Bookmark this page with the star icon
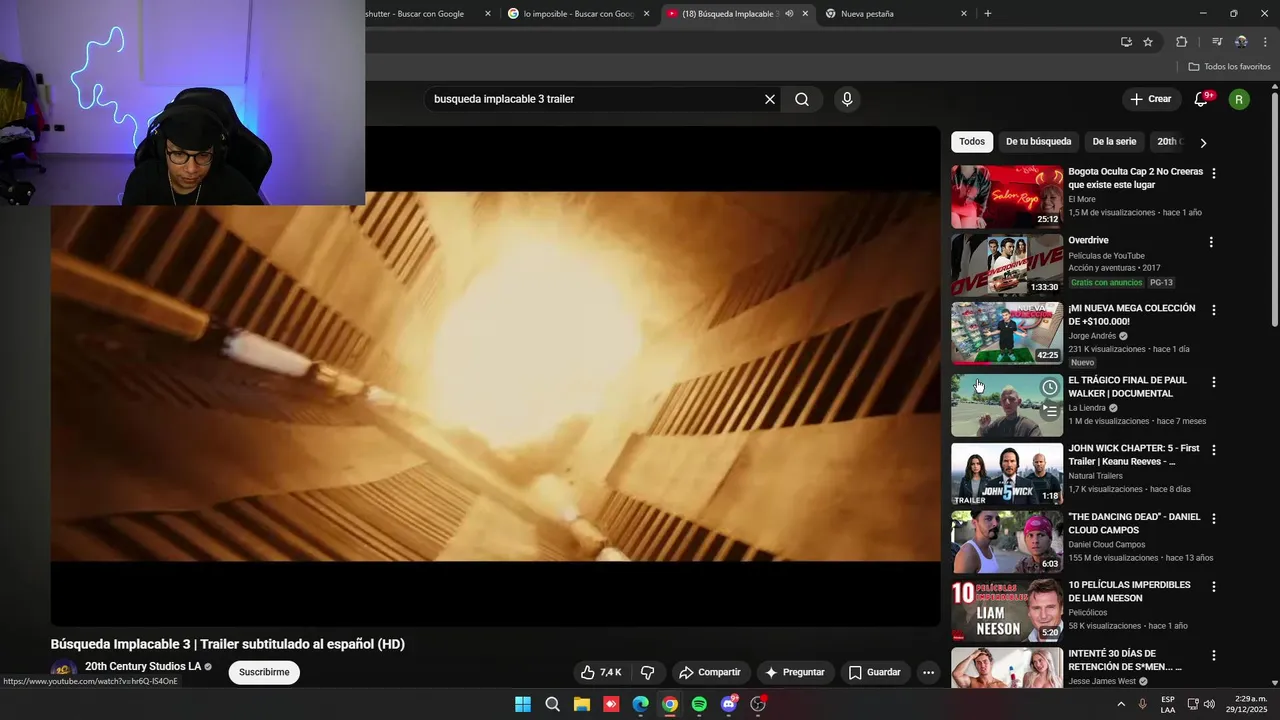 tap(1148, 42)
